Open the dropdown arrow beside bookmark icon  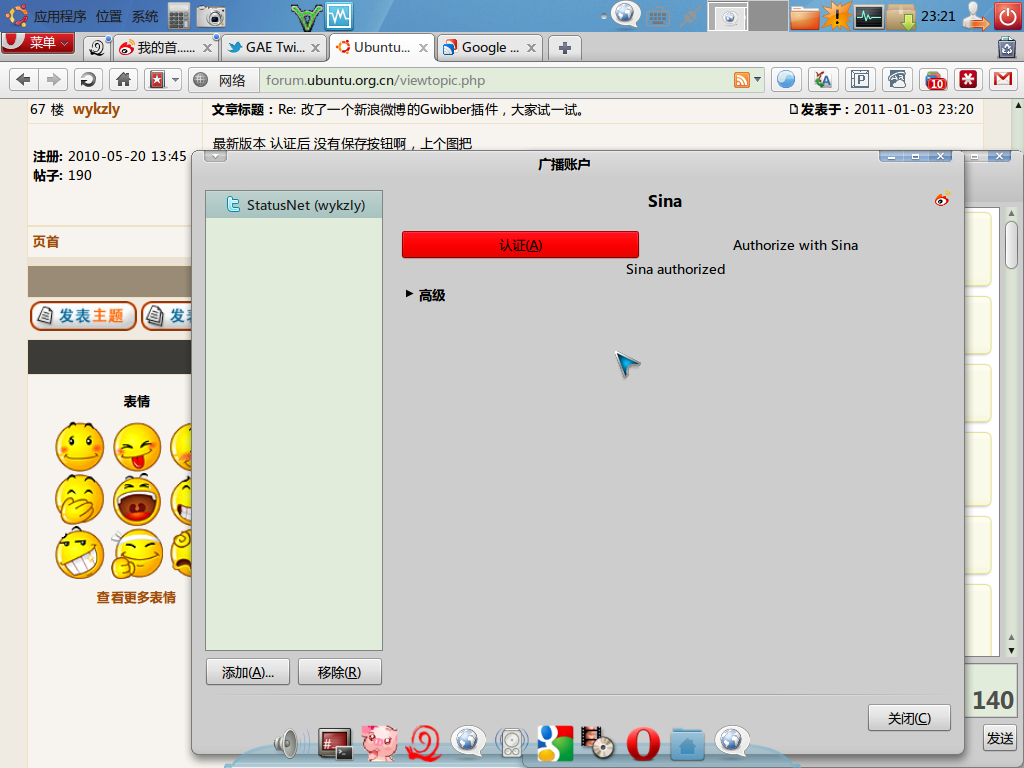coord(175,80)
